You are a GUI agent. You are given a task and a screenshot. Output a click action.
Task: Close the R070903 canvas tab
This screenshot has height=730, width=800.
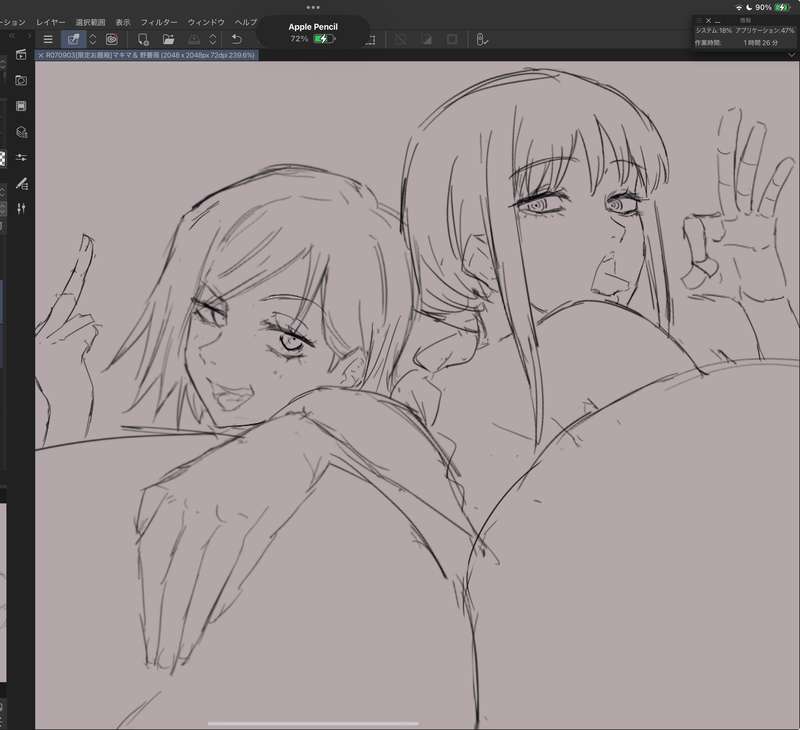tap(41, 55)
